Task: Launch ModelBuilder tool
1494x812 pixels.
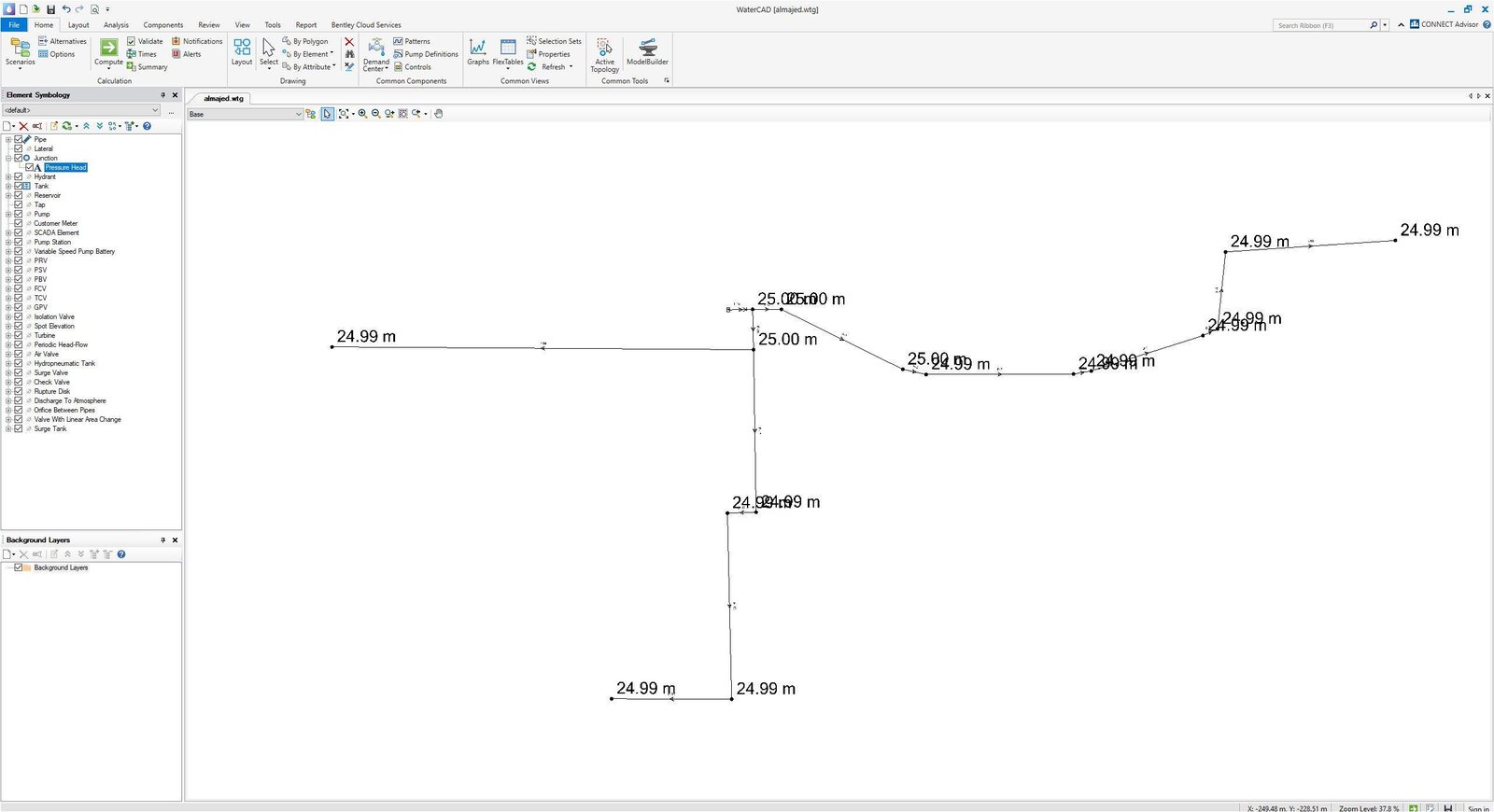Action: click(647, 50)
